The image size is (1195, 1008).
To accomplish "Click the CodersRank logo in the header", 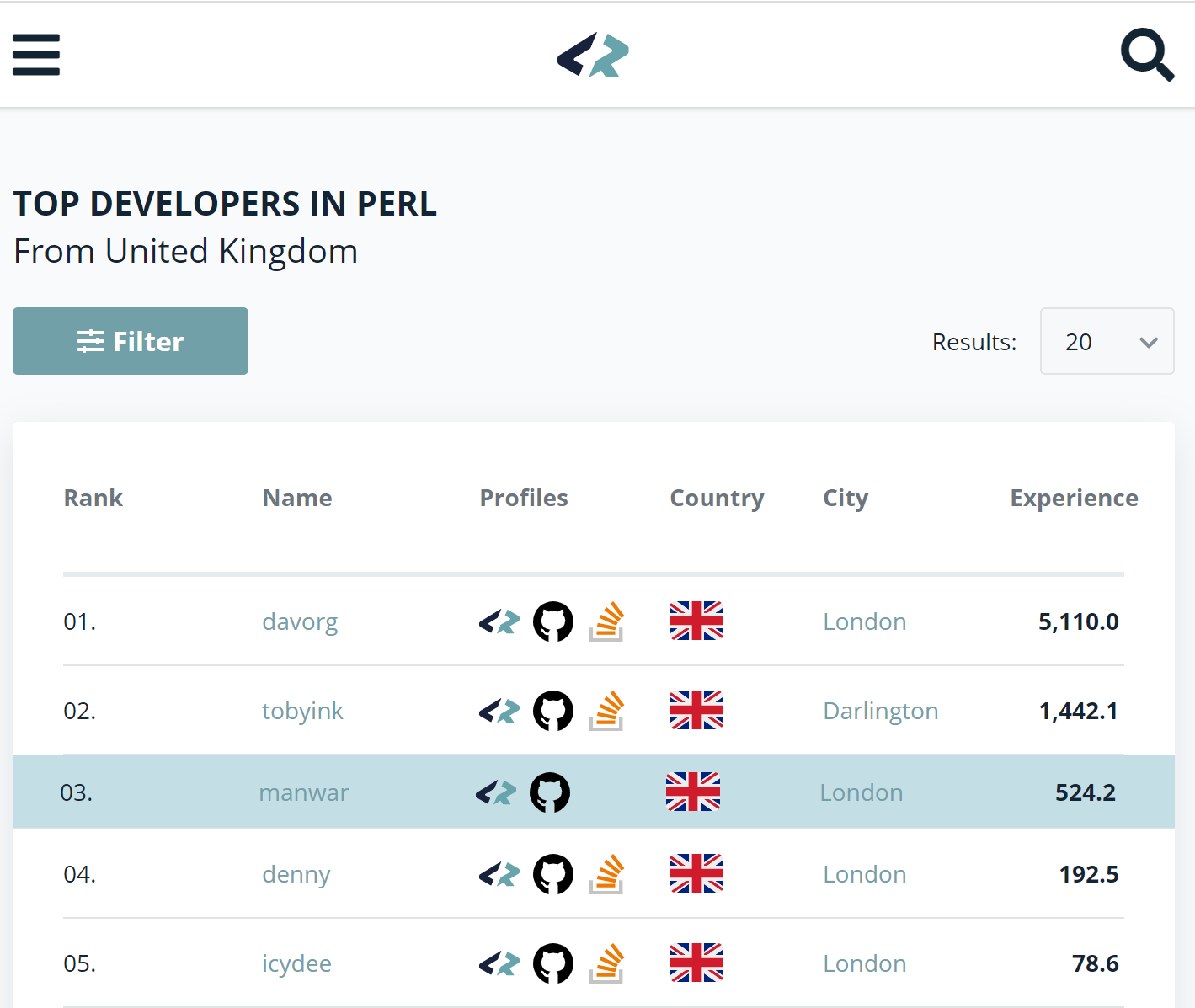I will point(593,55).
